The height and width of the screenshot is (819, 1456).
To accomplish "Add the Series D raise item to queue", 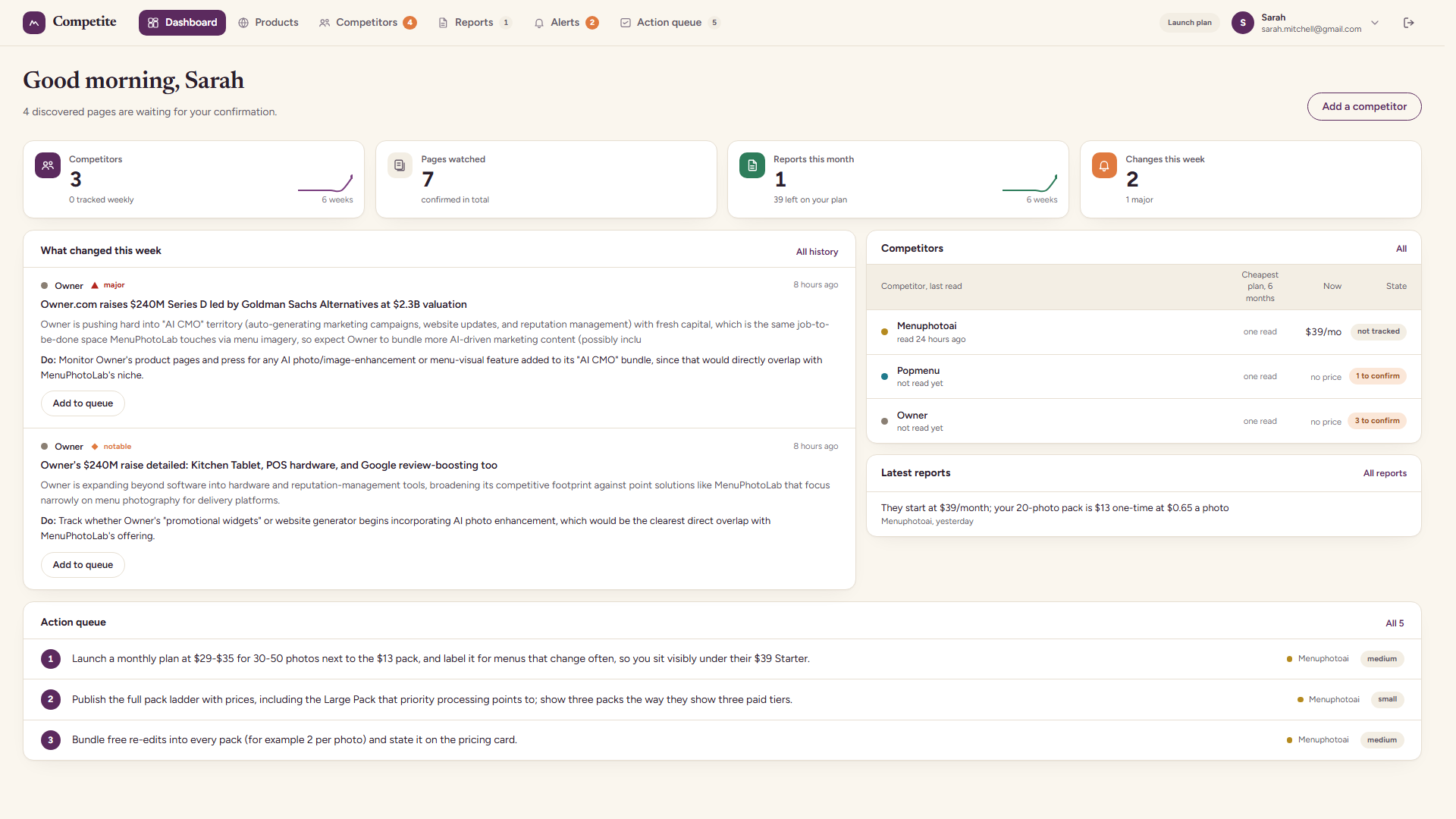I will [x=83, y=403].
